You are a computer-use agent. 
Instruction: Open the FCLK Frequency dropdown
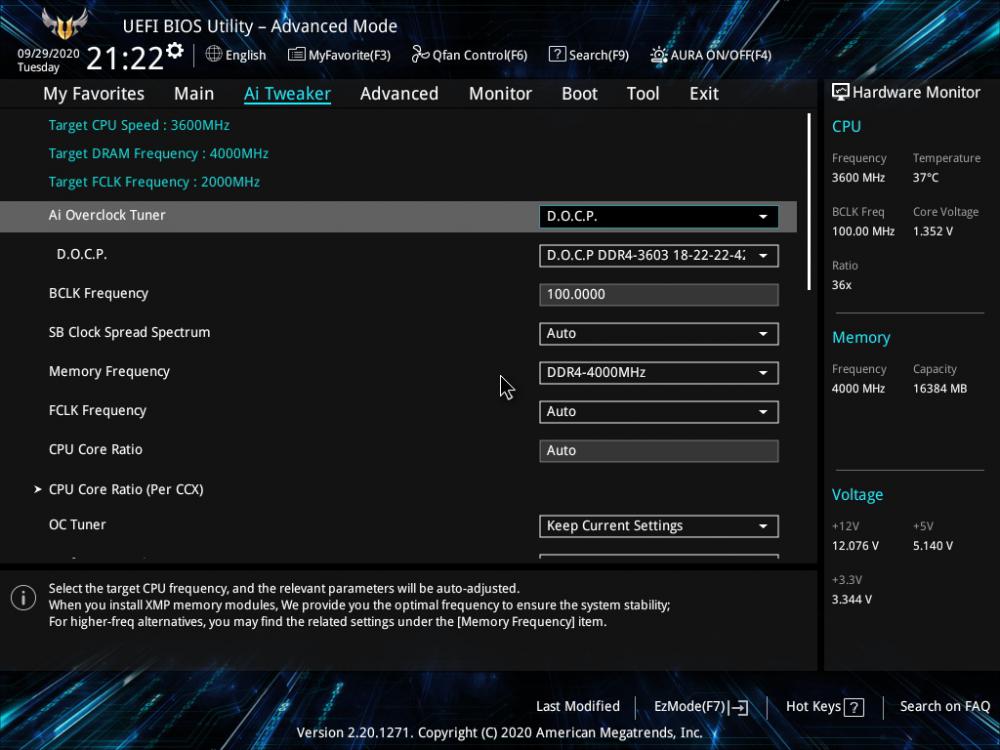[659, 411]
